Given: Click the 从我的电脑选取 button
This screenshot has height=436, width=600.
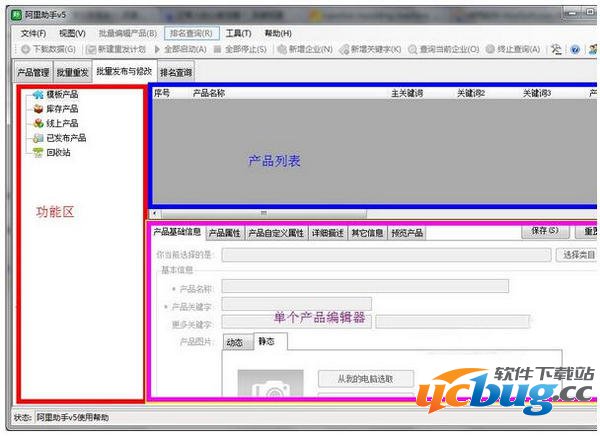Looking at the screenshot, I should click(x=366, y=378).
